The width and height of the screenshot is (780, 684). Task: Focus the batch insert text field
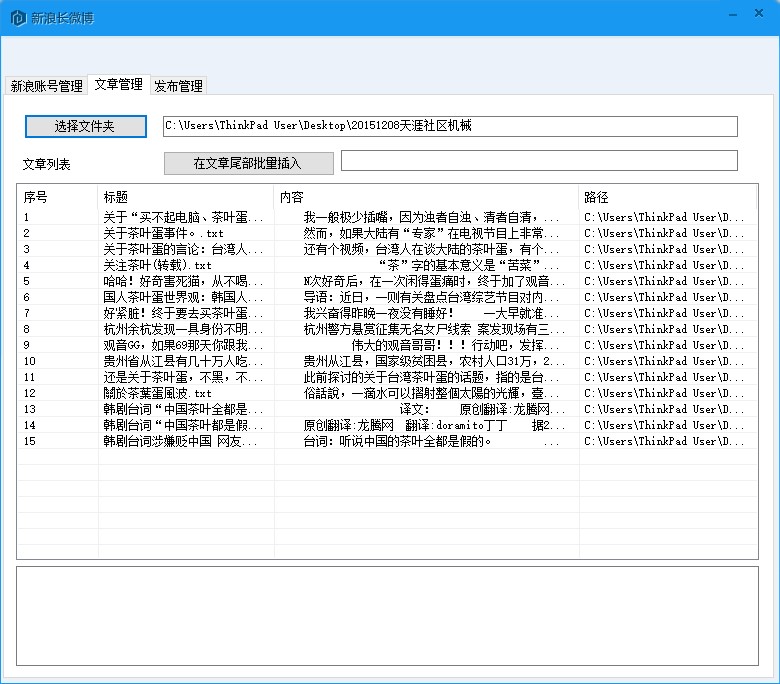click(539, 161)
